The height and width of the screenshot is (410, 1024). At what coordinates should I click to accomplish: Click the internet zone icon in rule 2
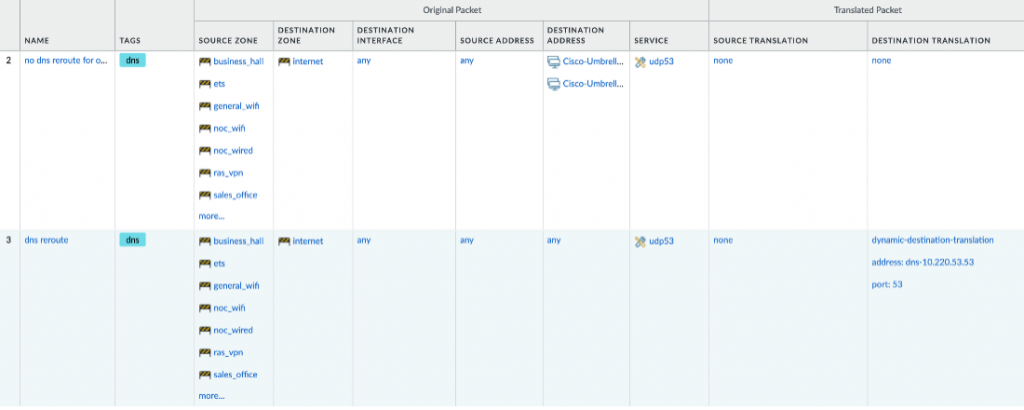pyautogui.click(x=284, y=61)
